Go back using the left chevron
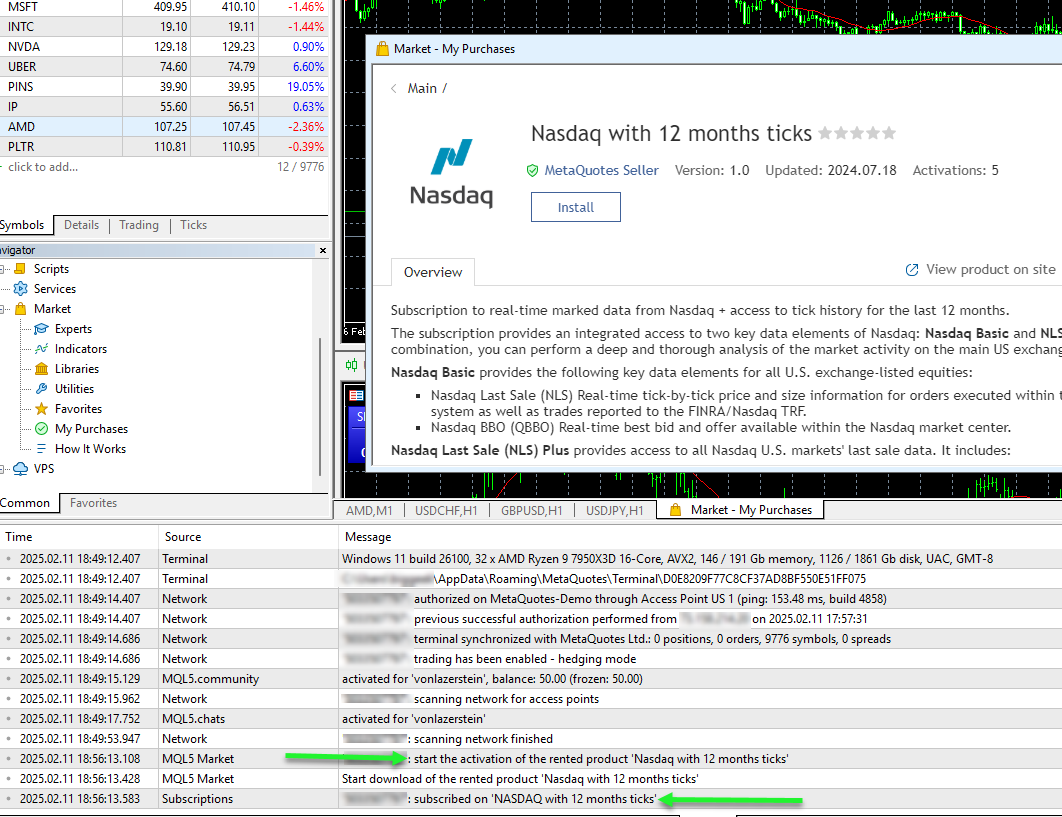The image size is (1062, 817). pyautogui.click(x=394, y=88)
